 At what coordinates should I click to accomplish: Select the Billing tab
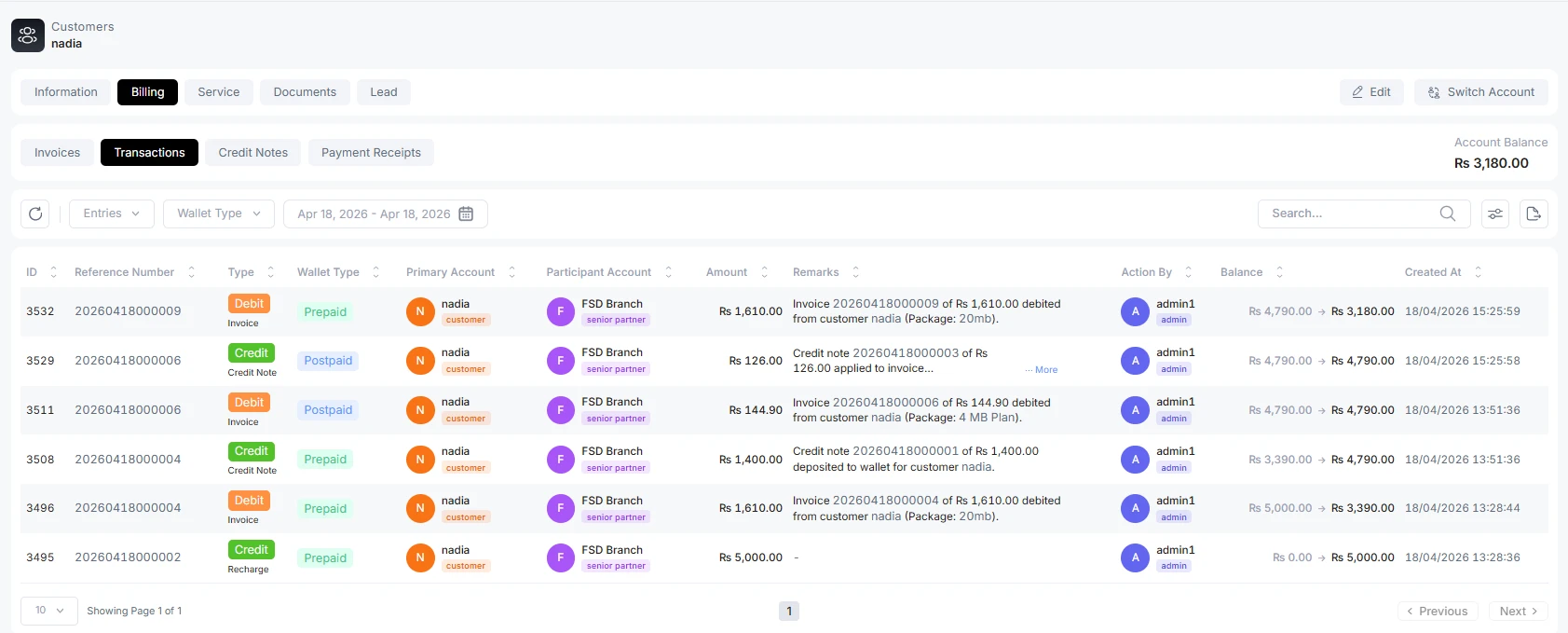[147, 92]
